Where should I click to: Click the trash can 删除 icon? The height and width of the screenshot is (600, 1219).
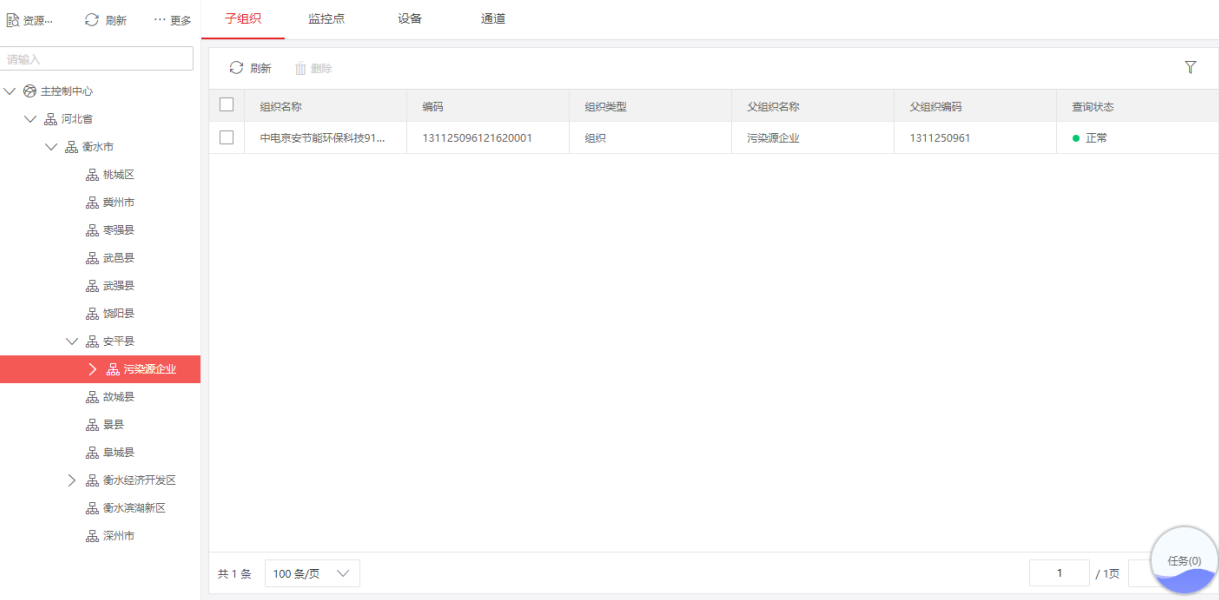(x=300, y=68)
